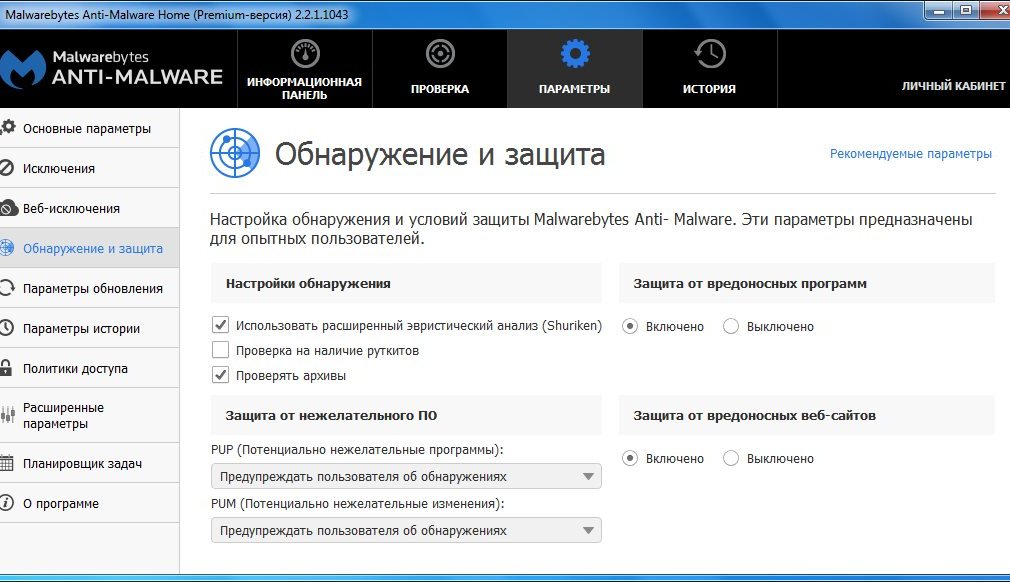Image resolution: width=1010 pixels, height=582 pixels.
Task: Click the sliders icon beside Расширенные параметры
Action: coord(8,415)
